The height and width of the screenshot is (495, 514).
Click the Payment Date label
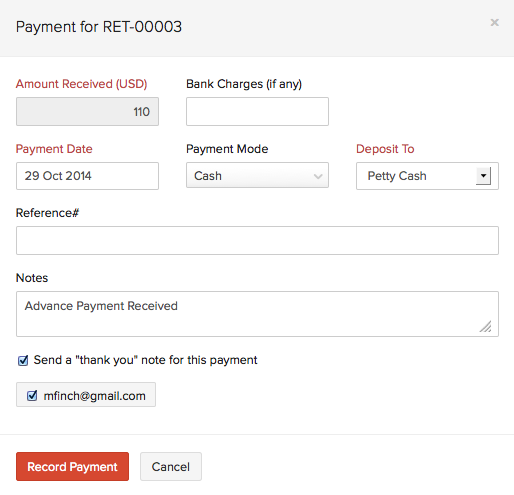click(x=54, y=149)
